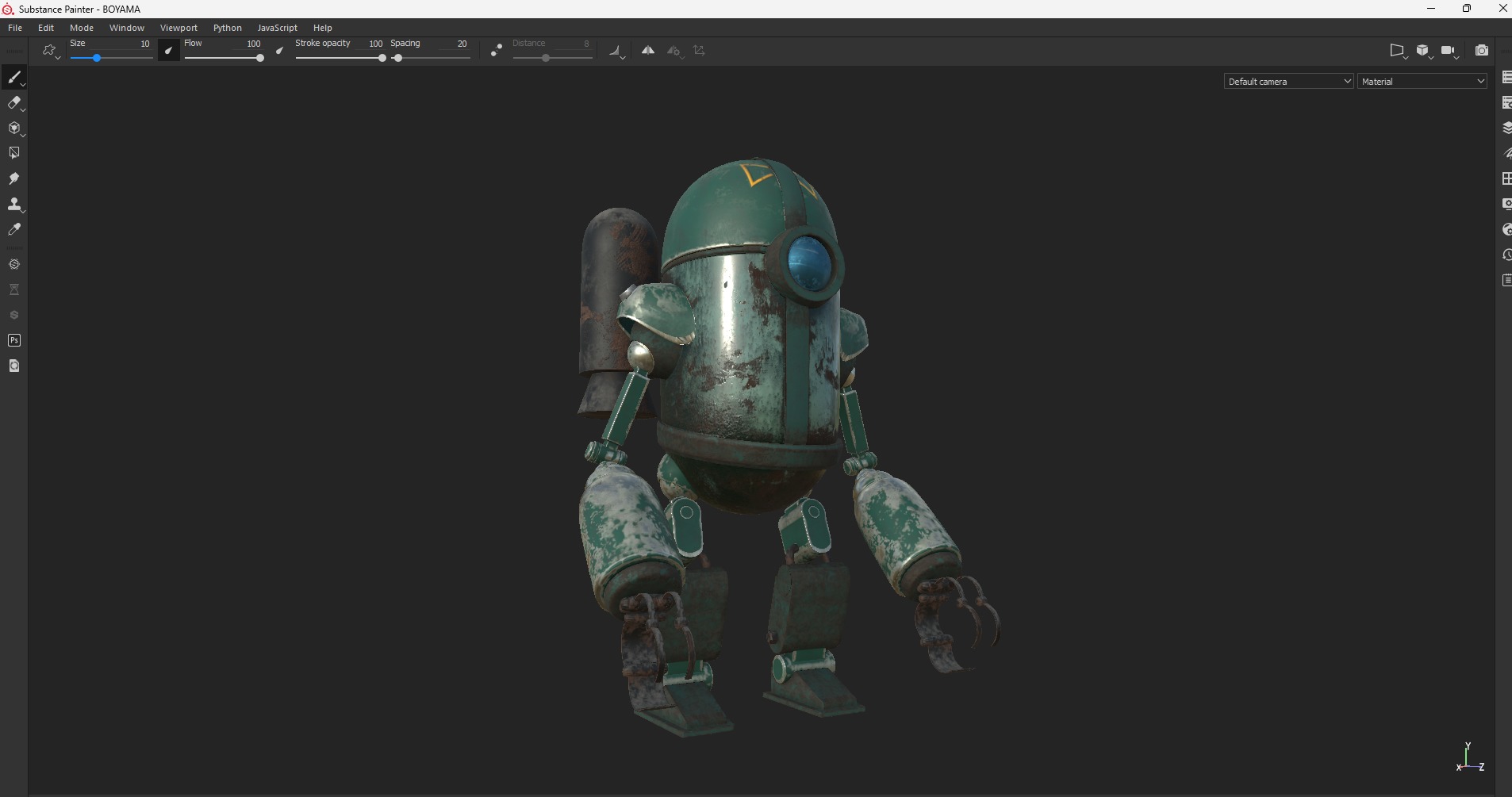Click the Stroke opacity slider

click(x=340, y=58)
